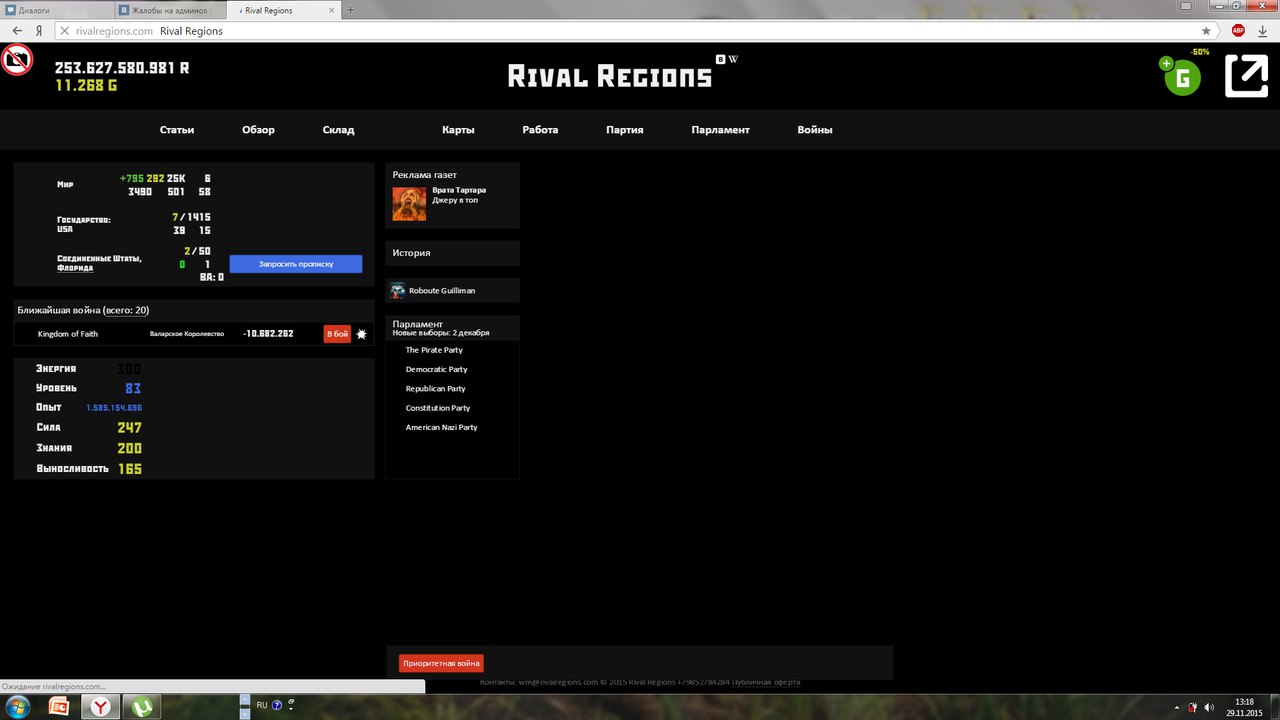Open the Статьи menu
The height and width of the screenshot is (720, 1280).
point(177,130)
